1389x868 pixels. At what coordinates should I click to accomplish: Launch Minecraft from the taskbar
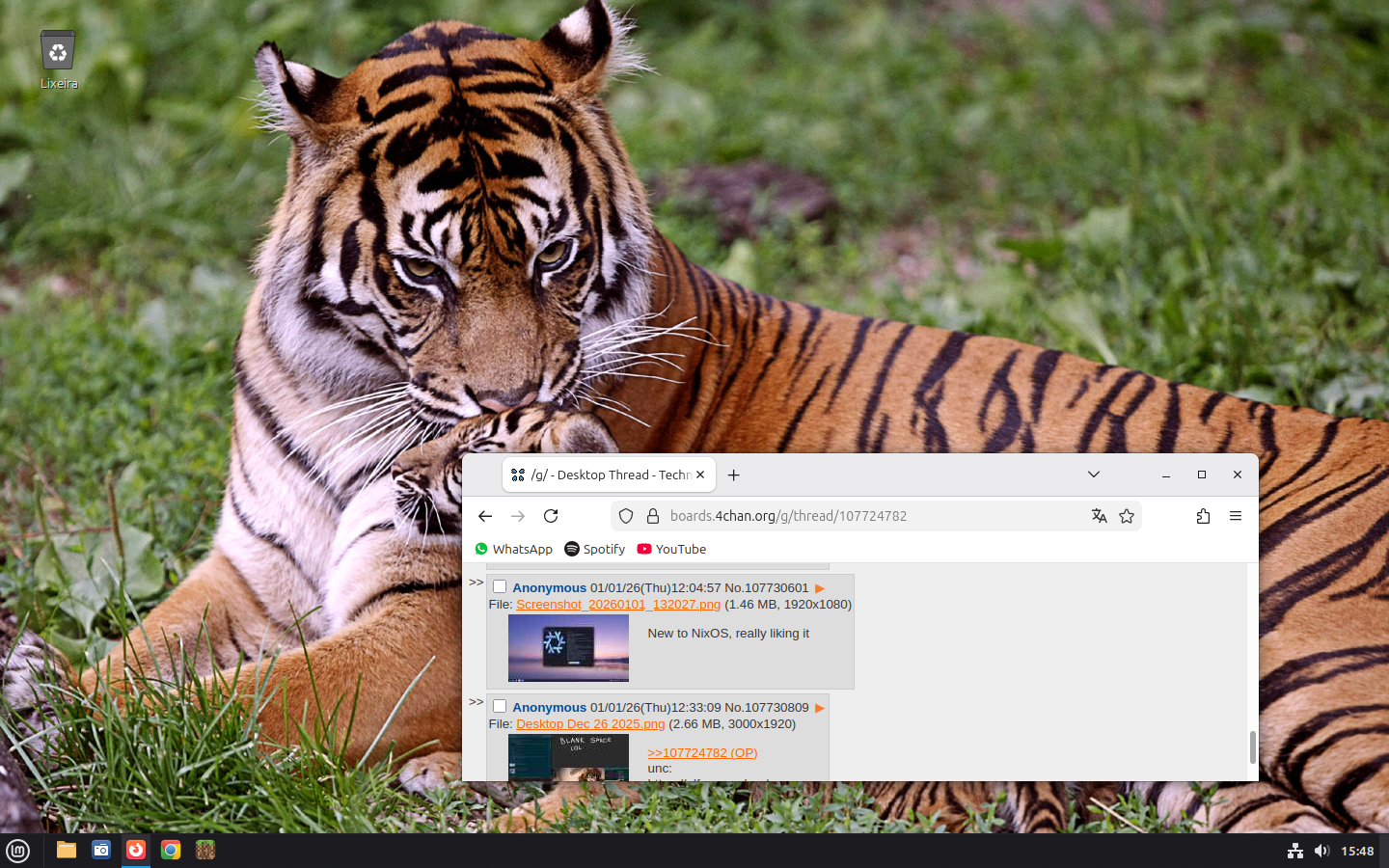coord(205,850)
